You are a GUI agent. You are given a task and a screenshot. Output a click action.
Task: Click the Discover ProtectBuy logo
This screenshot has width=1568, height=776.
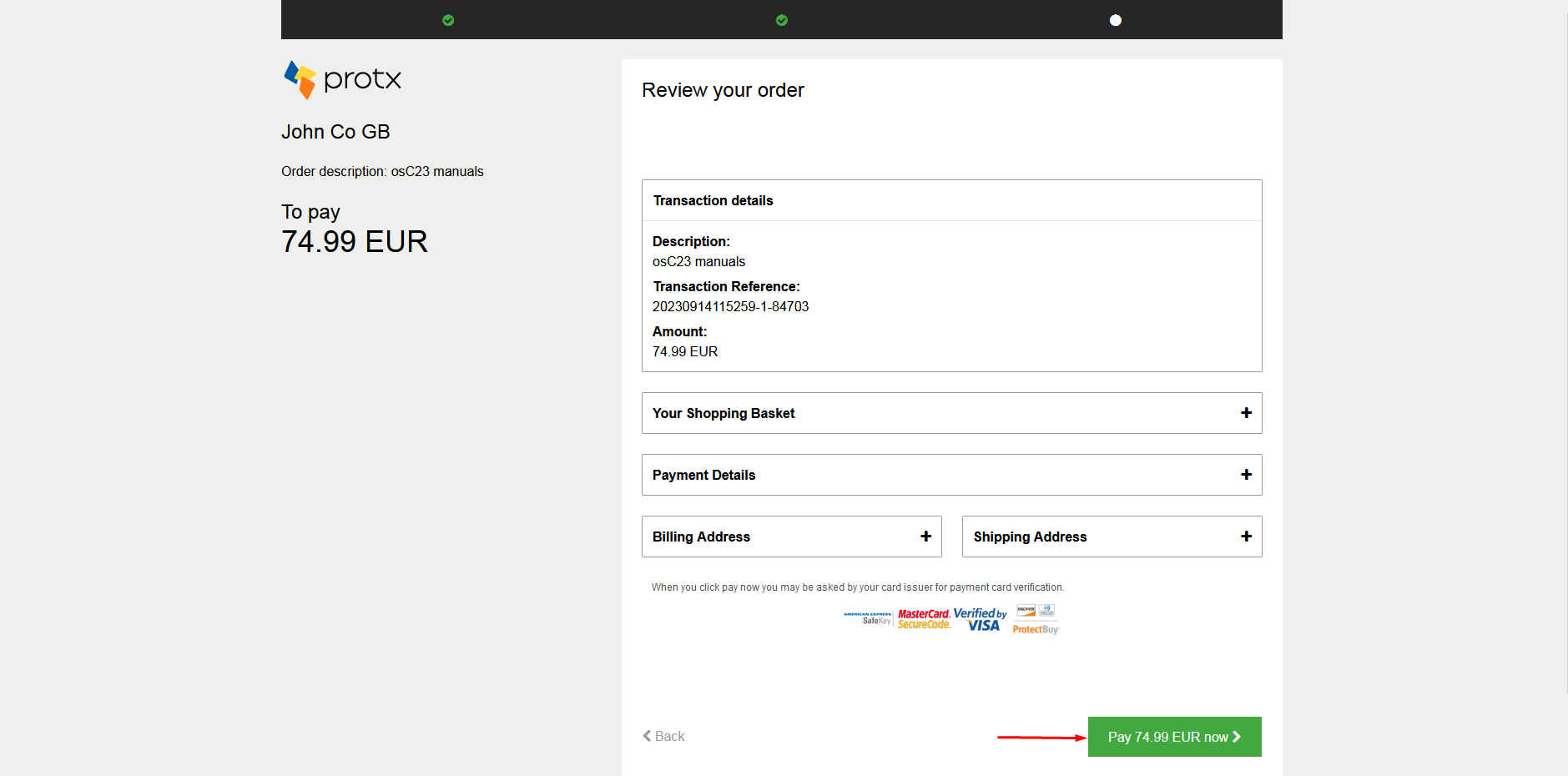(1036, 619)
